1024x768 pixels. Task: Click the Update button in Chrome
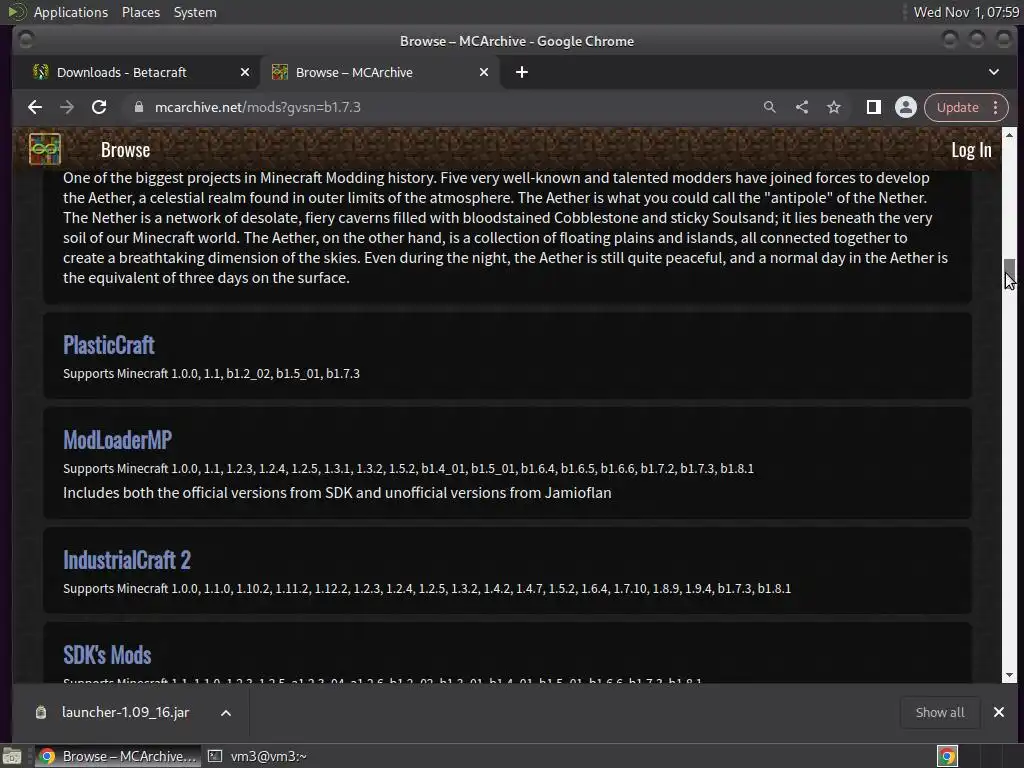pyautogui.click(x=957, y=107)
